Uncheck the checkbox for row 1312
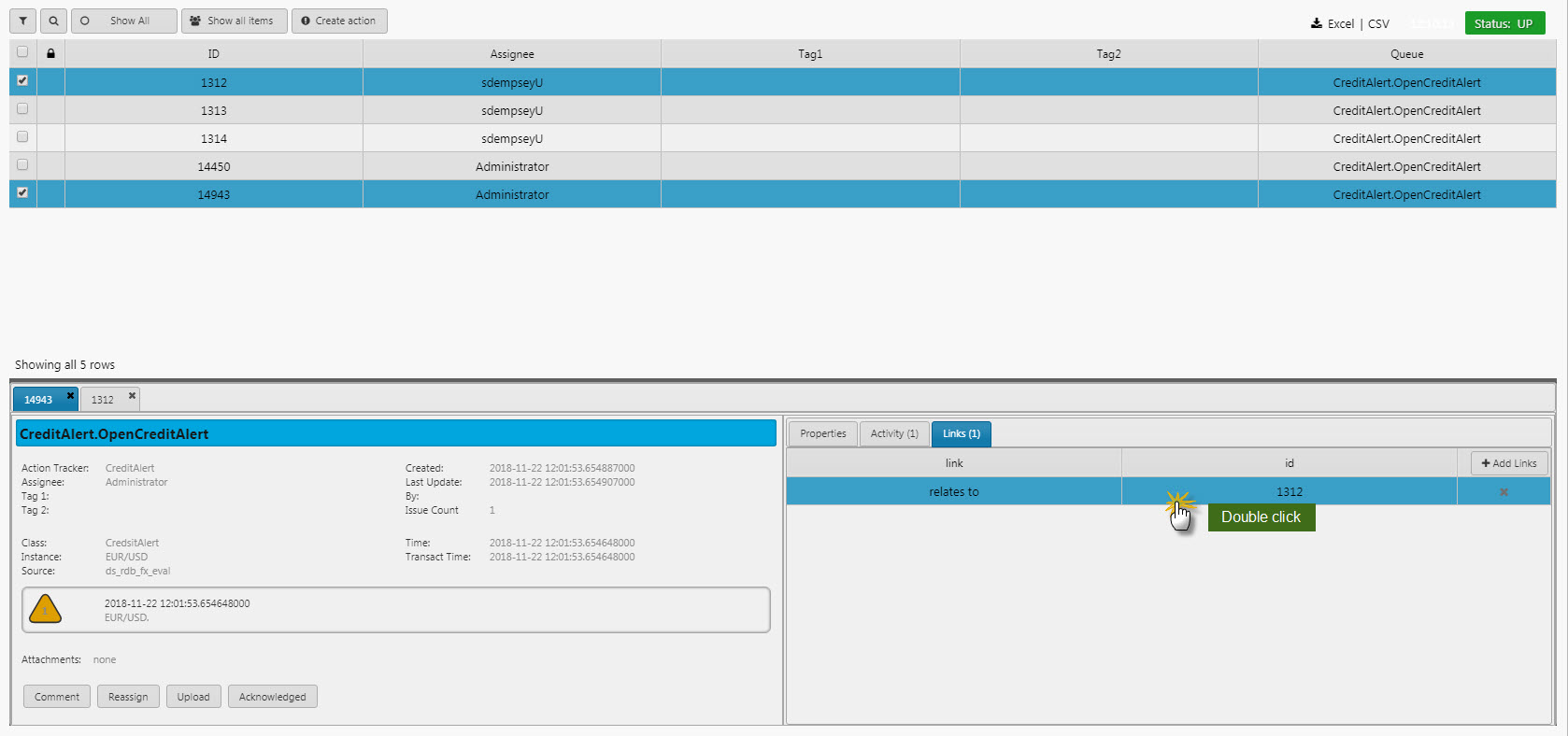 click(x=22, y=80)
